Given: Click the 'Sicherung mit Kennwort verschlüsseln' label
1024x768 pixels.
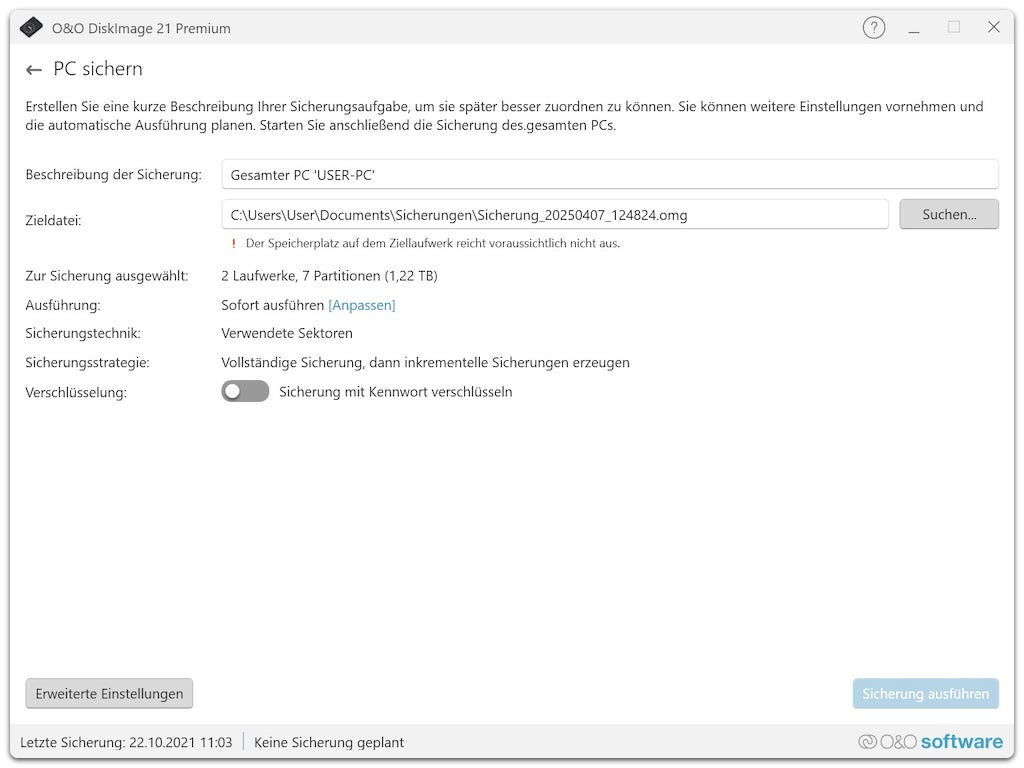Looking at the screenshot, I should tap(396, 392).
